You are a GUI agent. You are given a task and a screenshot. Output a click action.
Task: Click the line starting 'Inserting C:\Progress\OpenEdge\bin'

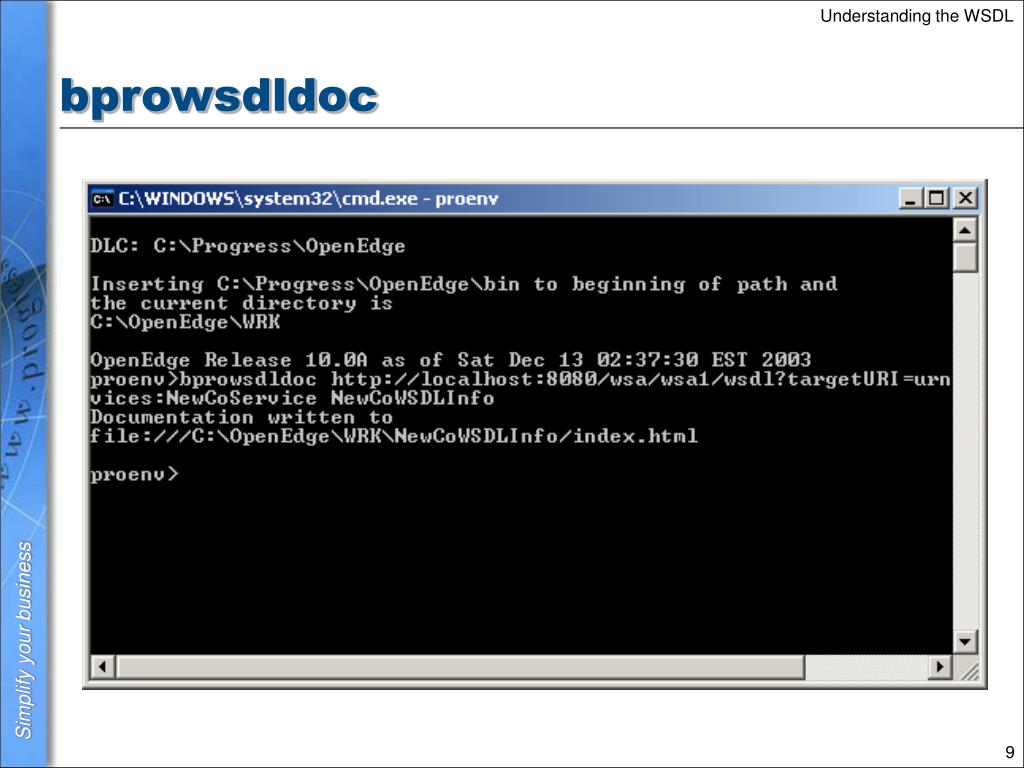[x=464, y=284]
